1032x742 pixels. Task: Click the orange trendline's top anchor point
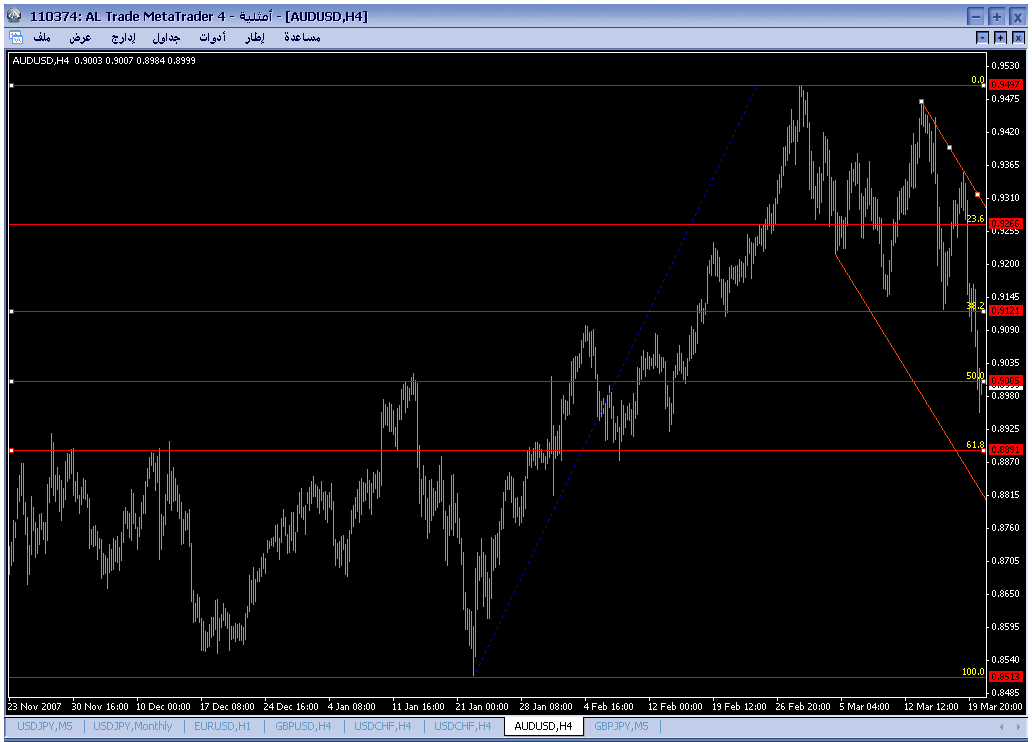tap(921, 101)
